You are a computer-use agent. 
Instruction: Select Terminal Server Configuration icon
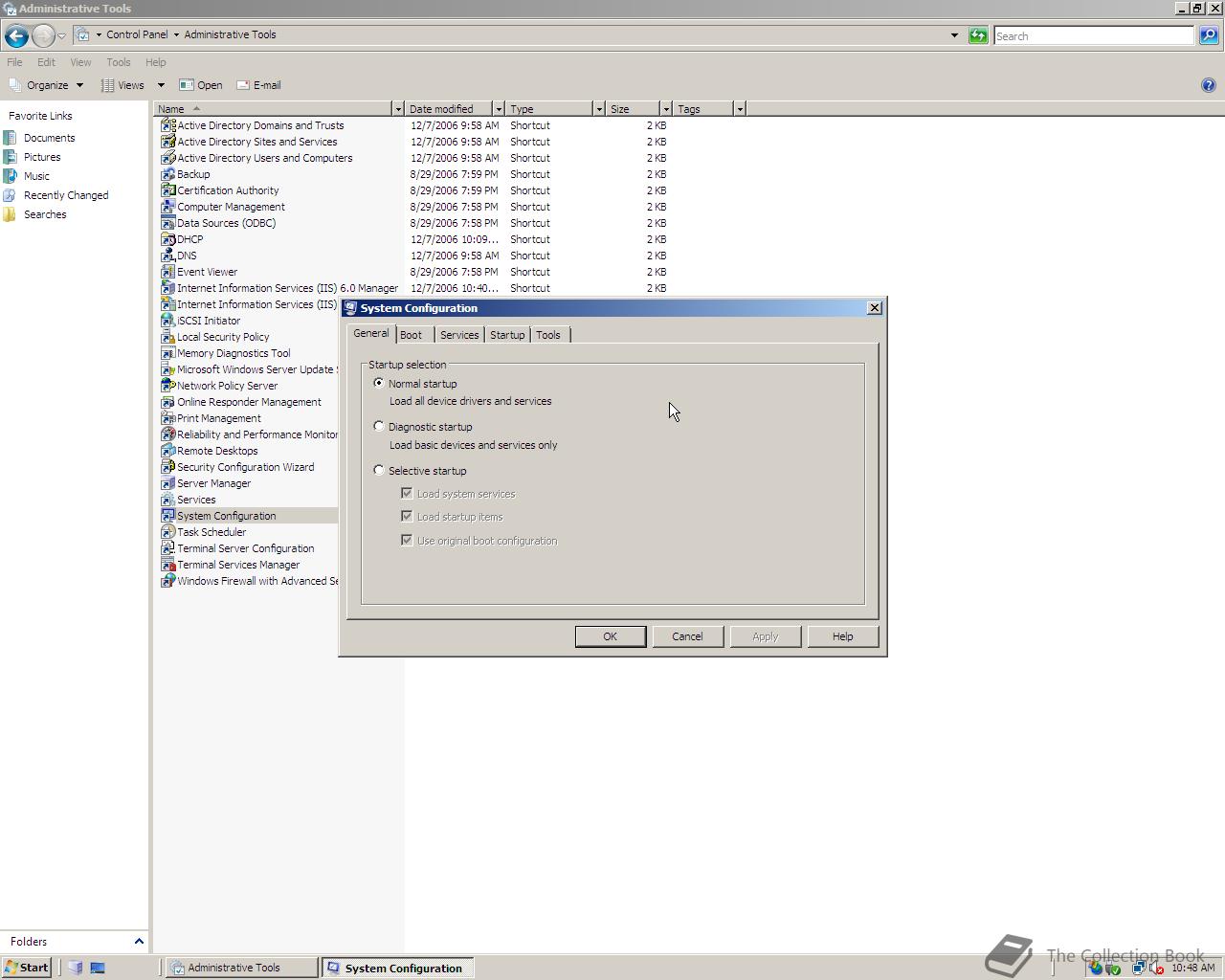pos(167,548)
